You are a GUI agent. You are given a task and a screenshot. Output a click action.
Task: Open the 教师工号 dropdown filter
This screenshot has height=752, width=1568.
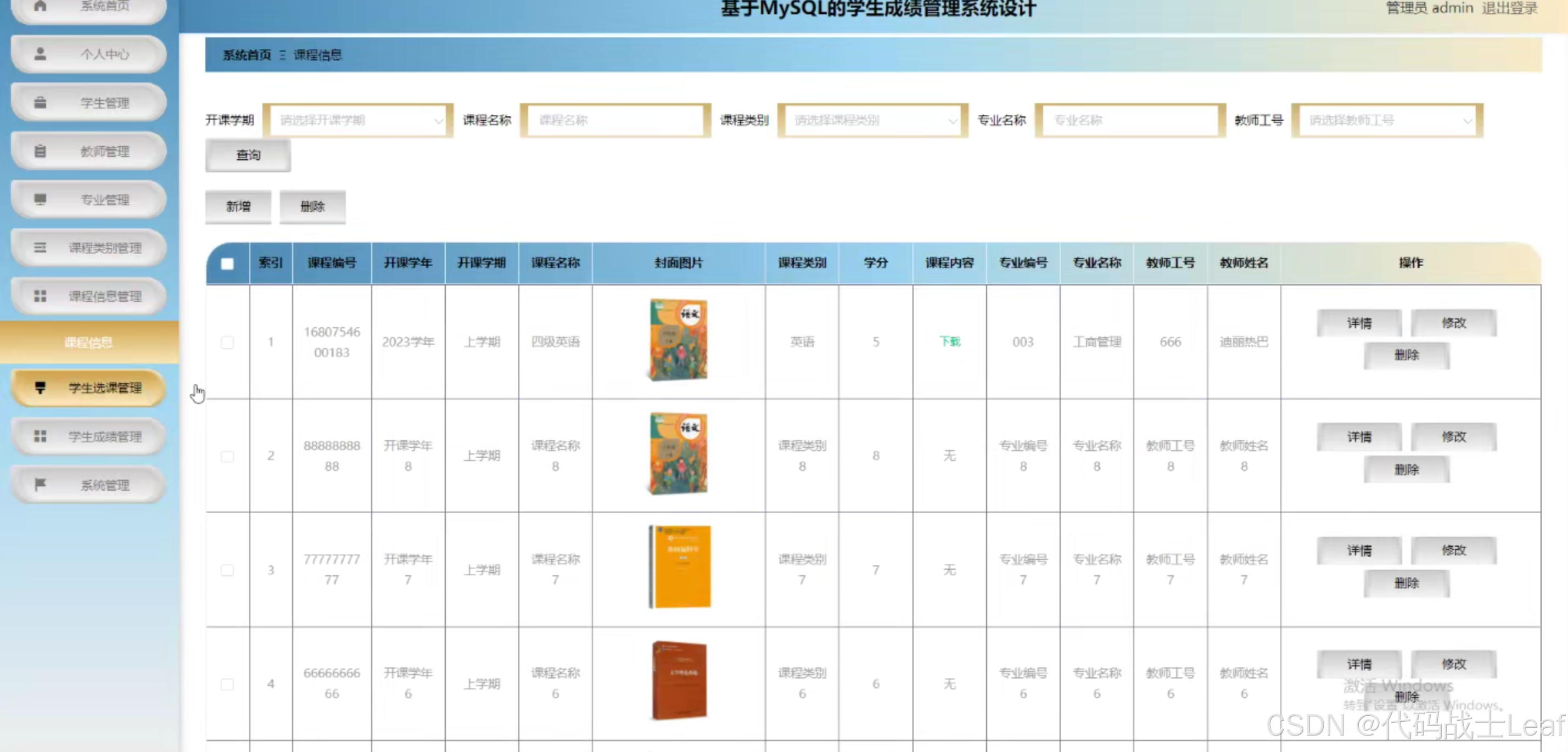[1387, 120]
